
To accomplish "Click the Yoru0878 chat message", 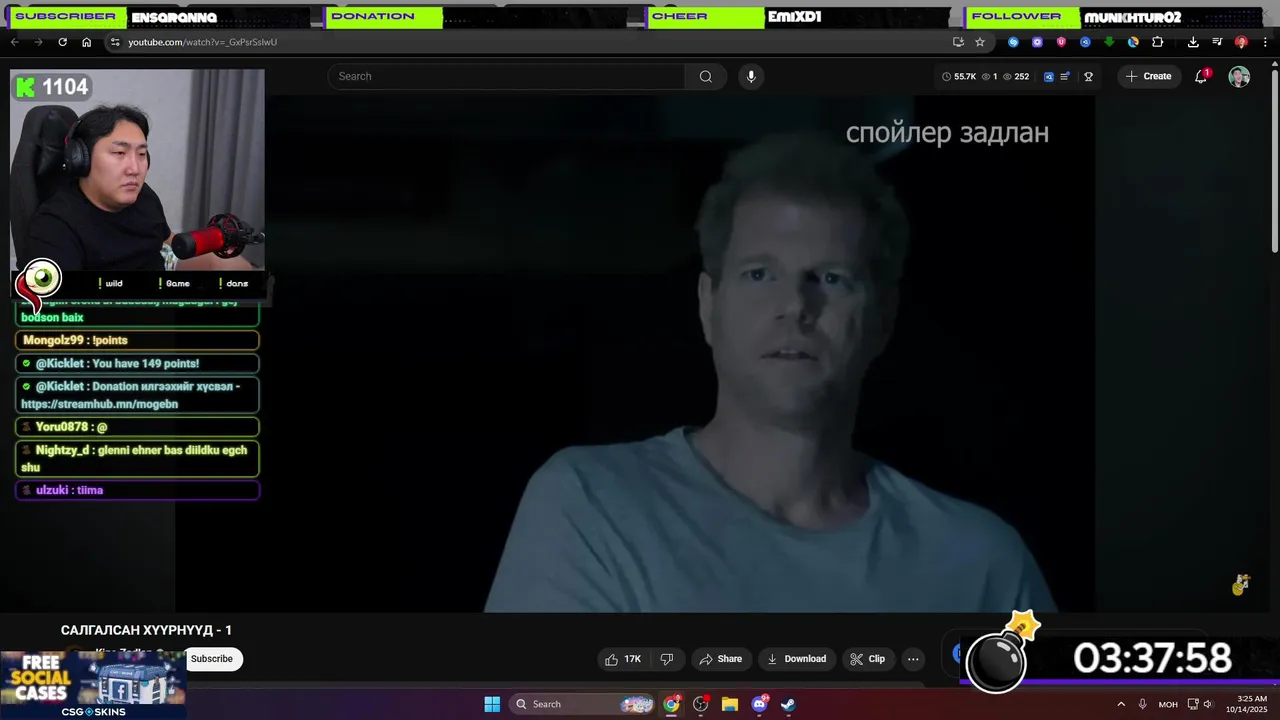I will [x=137, y=427].
